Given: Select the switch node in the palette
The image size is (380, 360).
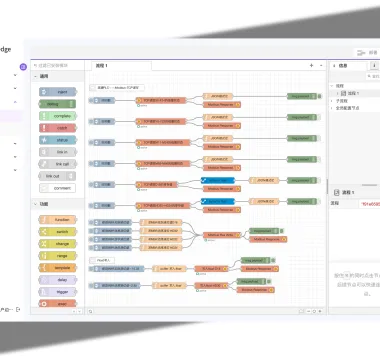Looking at the screenshot, I should click(58, 232).
